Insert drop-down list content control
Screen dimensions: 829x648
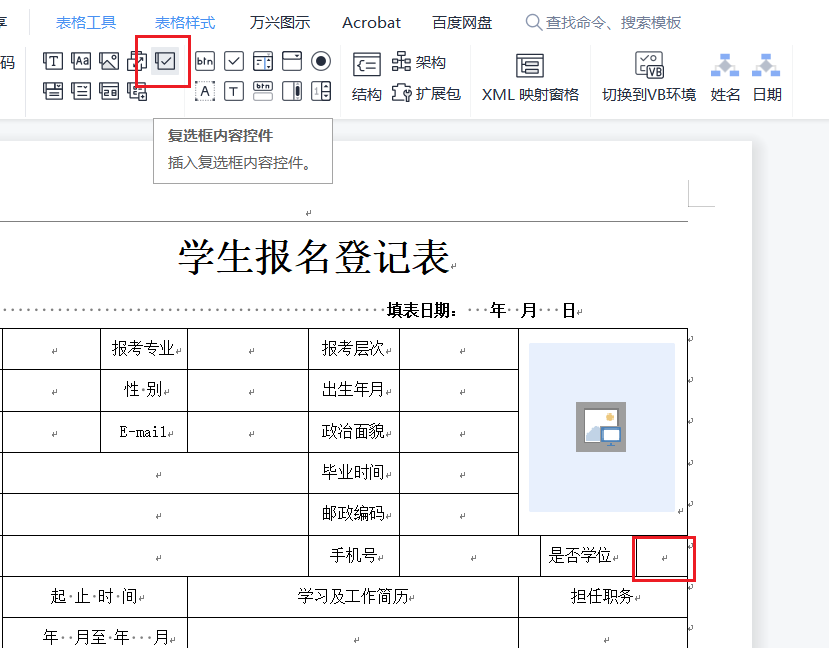coord(82,92)
